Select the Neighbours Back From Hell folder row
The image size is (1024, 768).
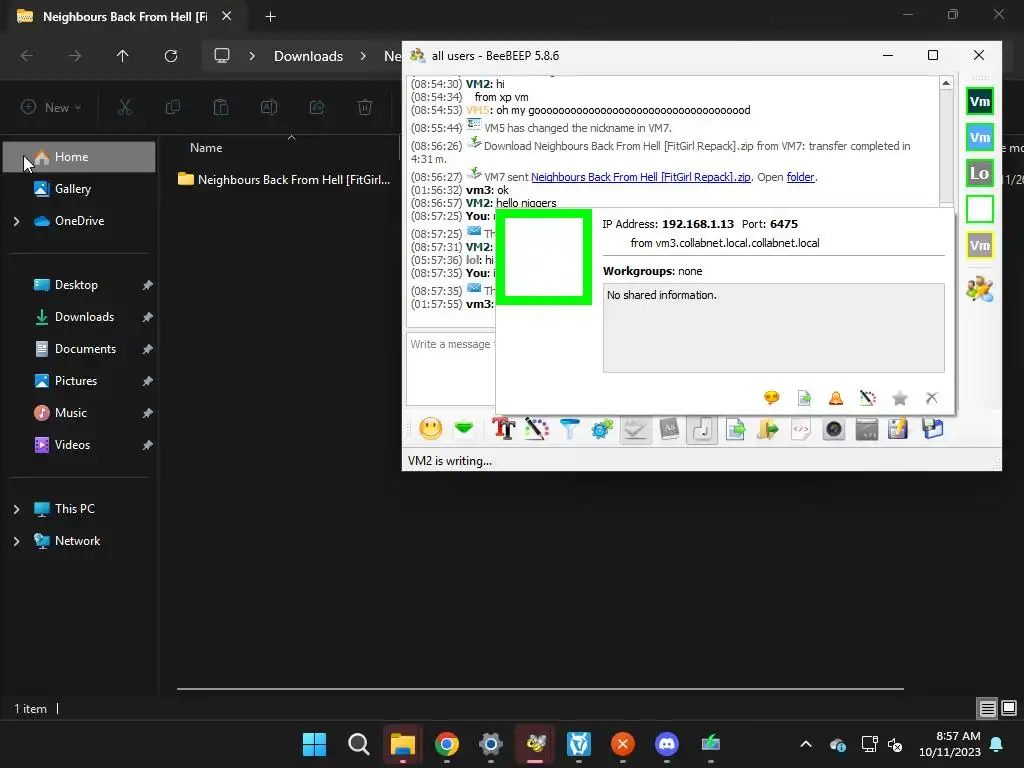[285, 180]
